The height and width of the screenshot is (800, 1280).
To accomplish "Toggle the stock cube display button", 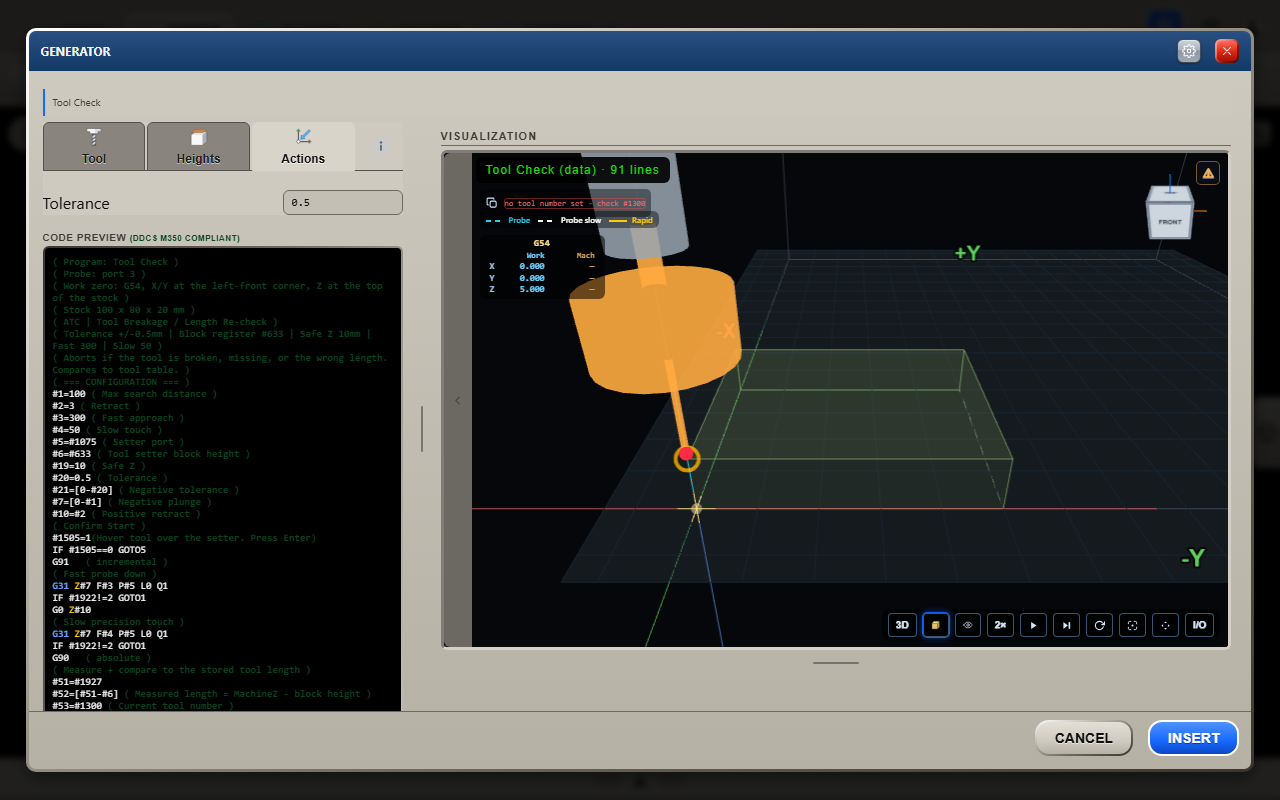I will [935, 625].
